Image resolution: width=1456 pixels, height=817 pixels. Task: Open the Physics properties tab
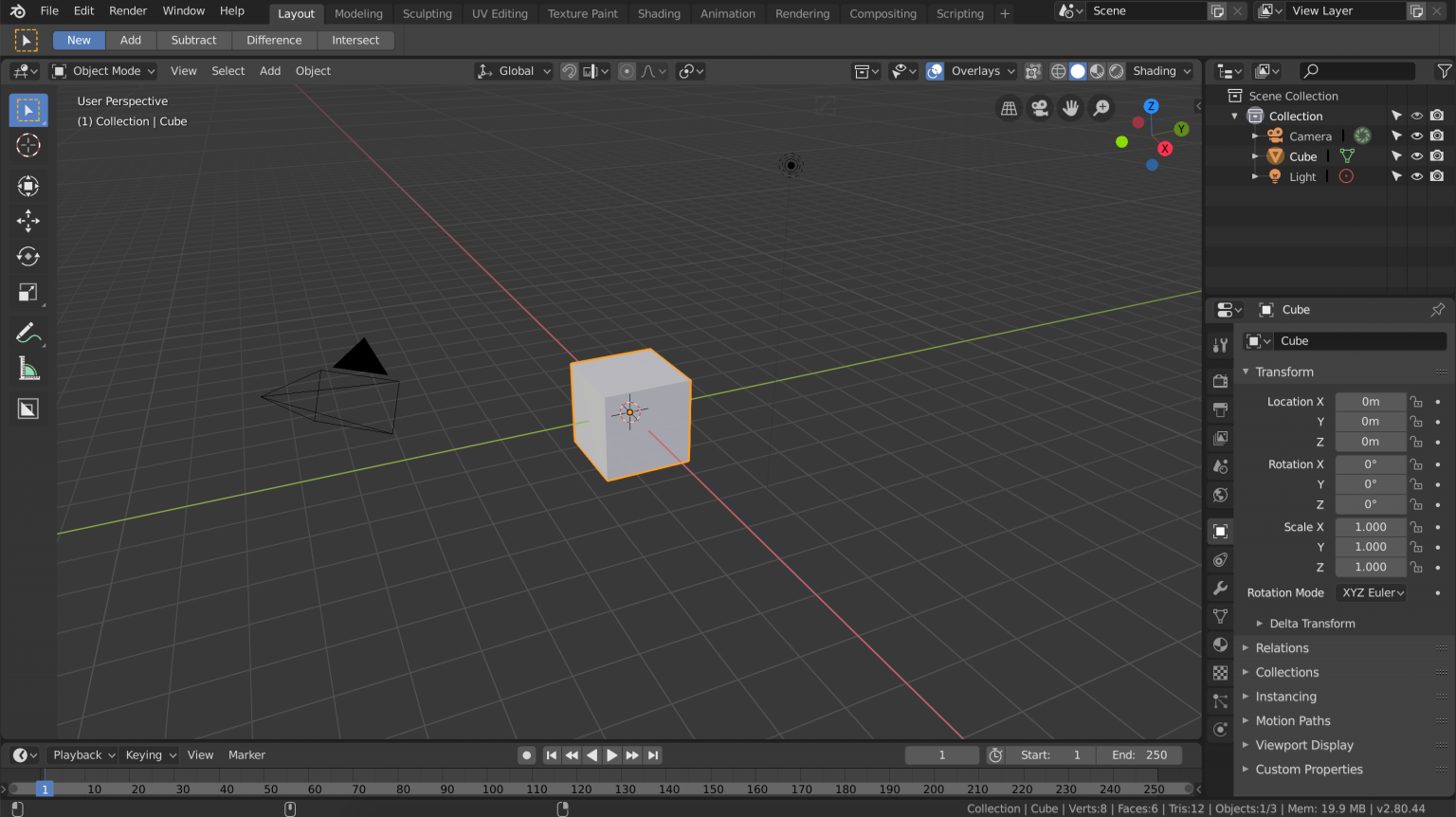1220,729
